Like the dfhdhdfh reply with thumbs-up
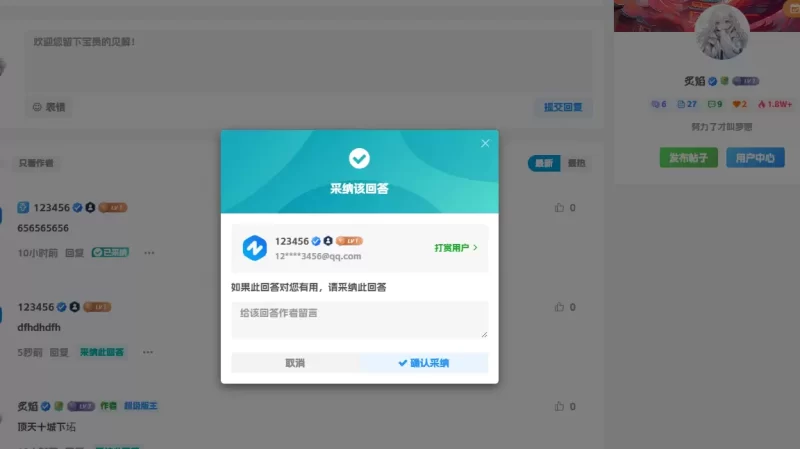The width and height of the screenshot is (800, 449). [559, 307]
